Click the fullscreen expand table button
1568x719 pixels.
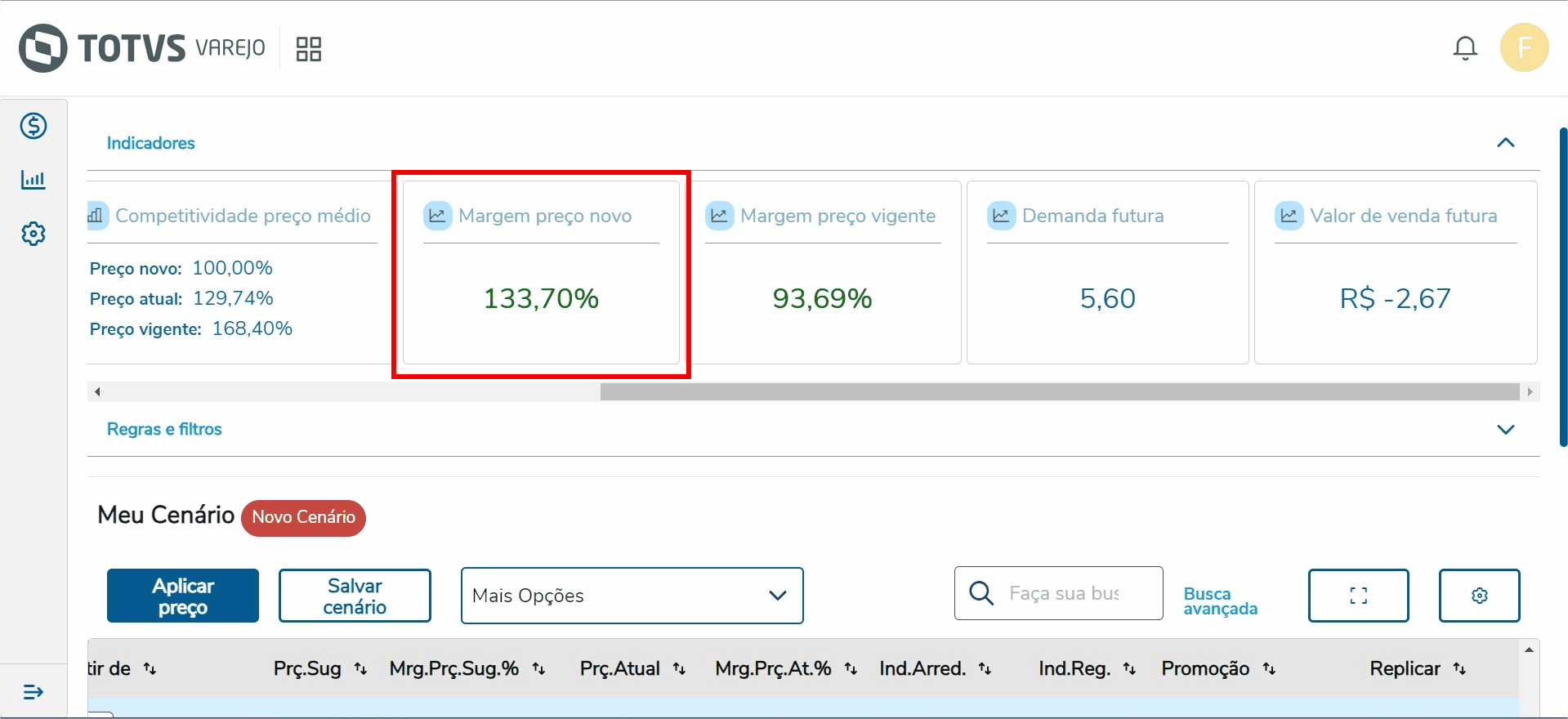click(1358, 596)
